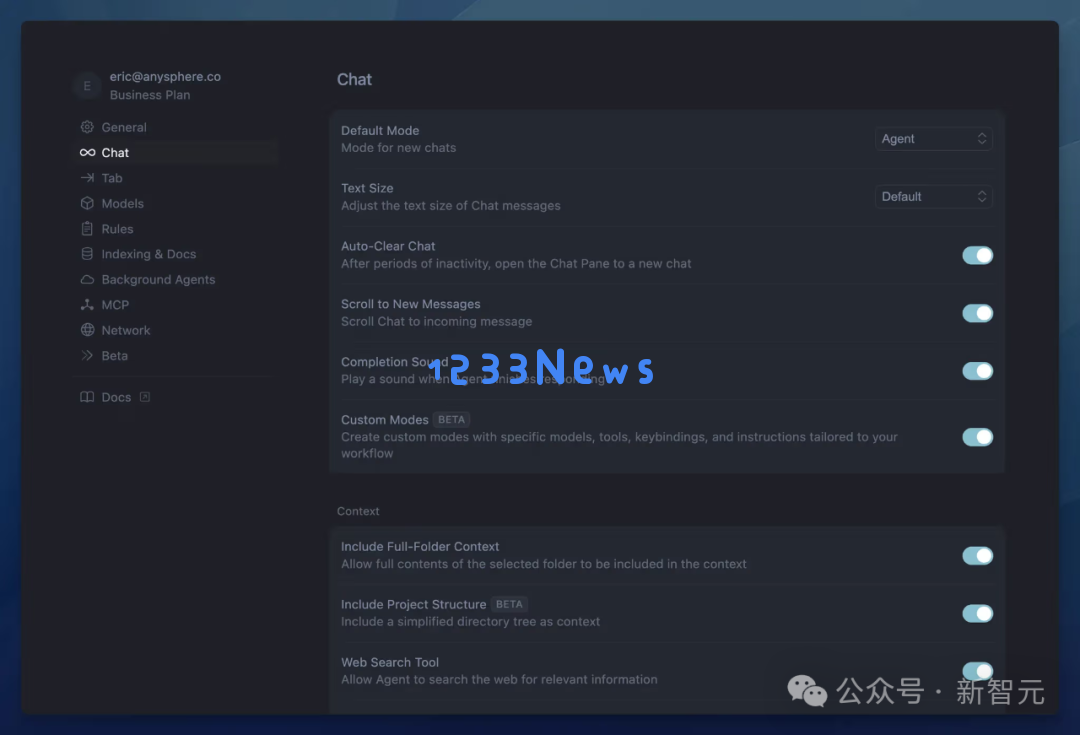Click the Default Mode setting label
This screenshot has height=735, width=1080.
[x=380, y=130]
